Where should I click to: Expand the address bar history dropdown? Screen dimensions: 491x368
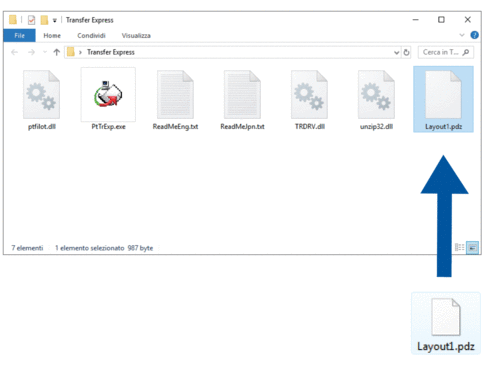click(396, 52)
